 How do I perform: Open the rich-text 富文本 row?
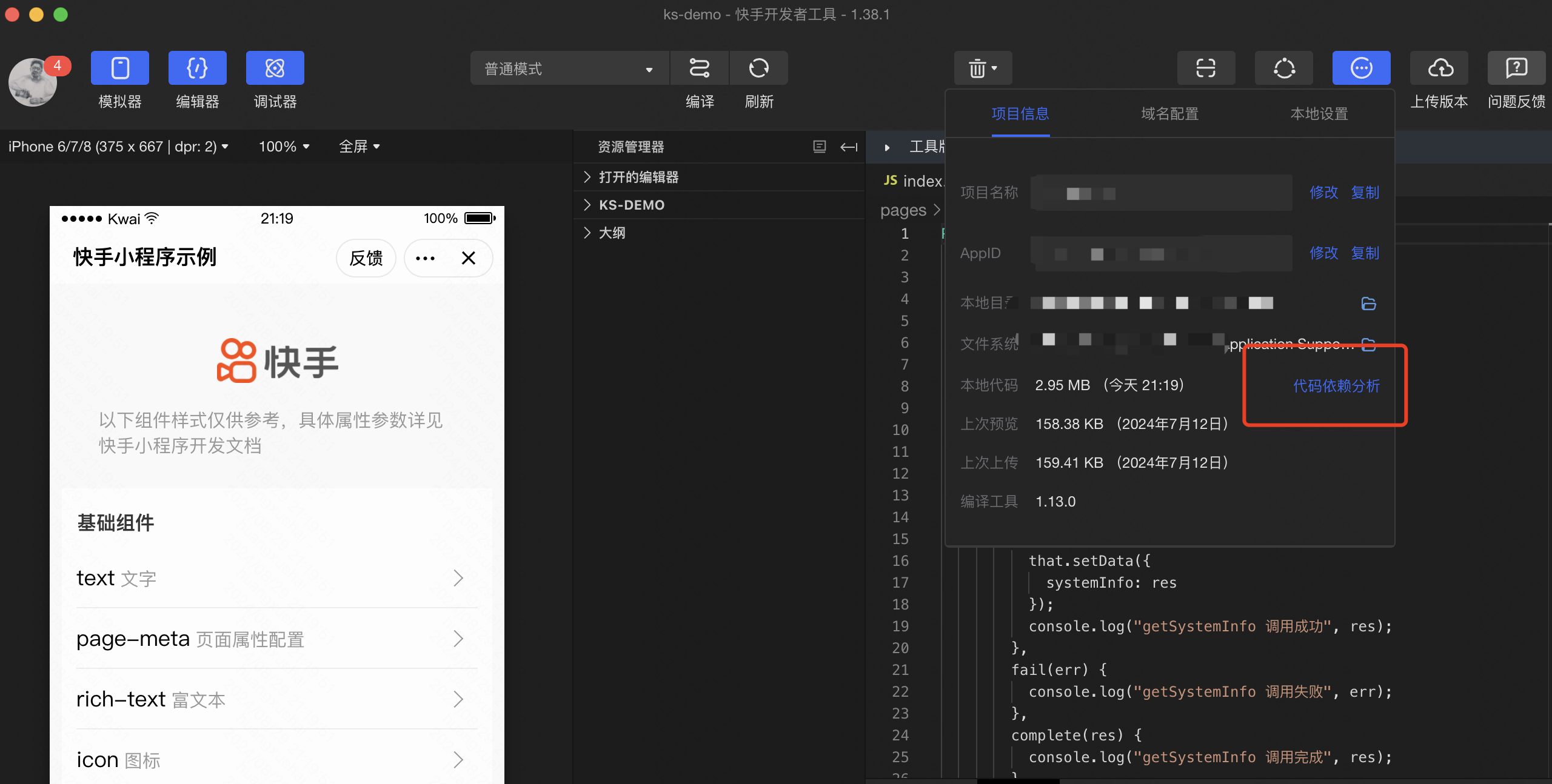coord(276,699)
